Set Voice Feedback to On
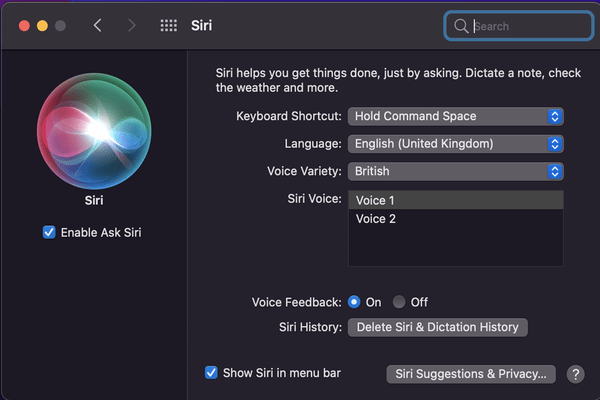 tap(354, 302)
